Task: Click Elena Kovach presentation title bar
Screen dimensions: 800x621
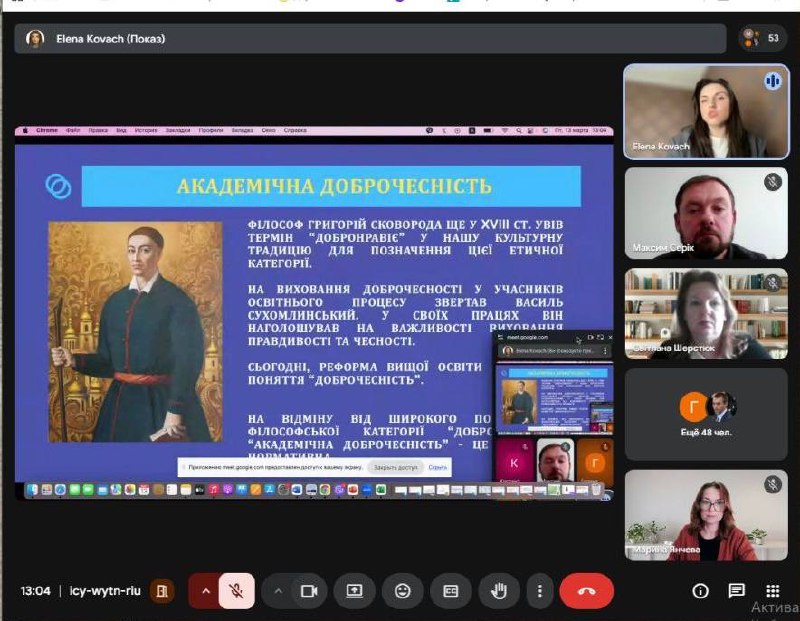Action: (370, 39)
